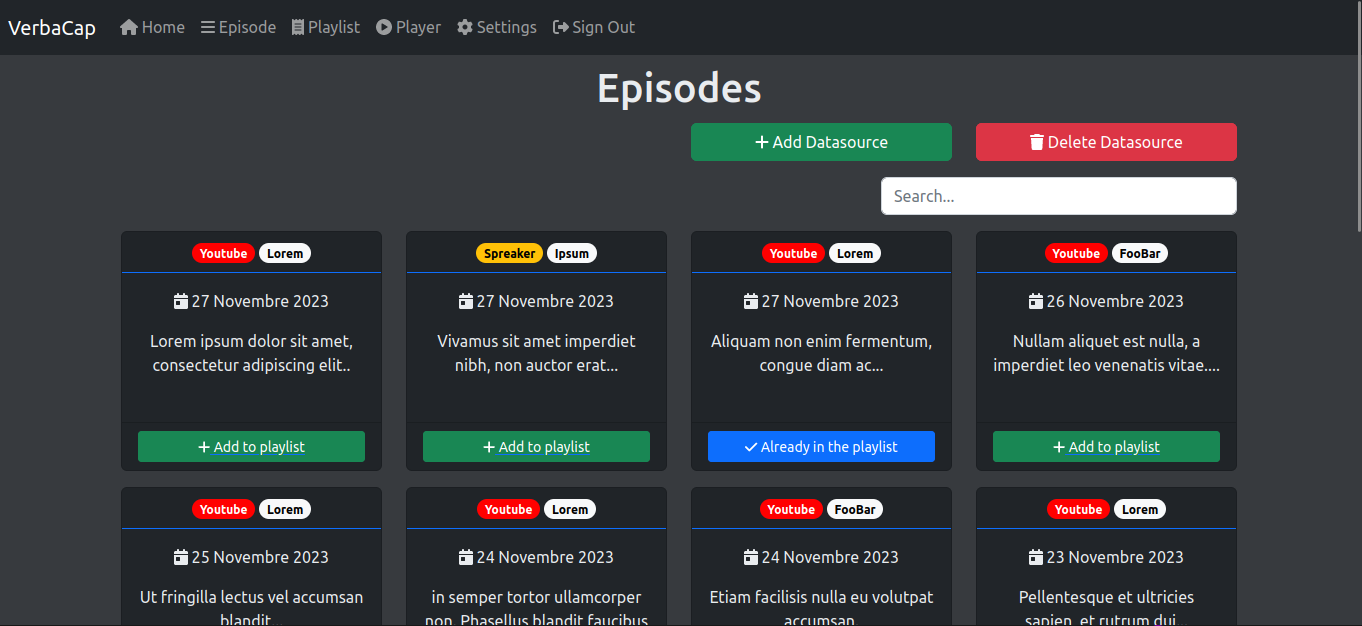The image size is (1362, 626).
Task: Click the Already in the playlist button
Action: coord(821,447)
